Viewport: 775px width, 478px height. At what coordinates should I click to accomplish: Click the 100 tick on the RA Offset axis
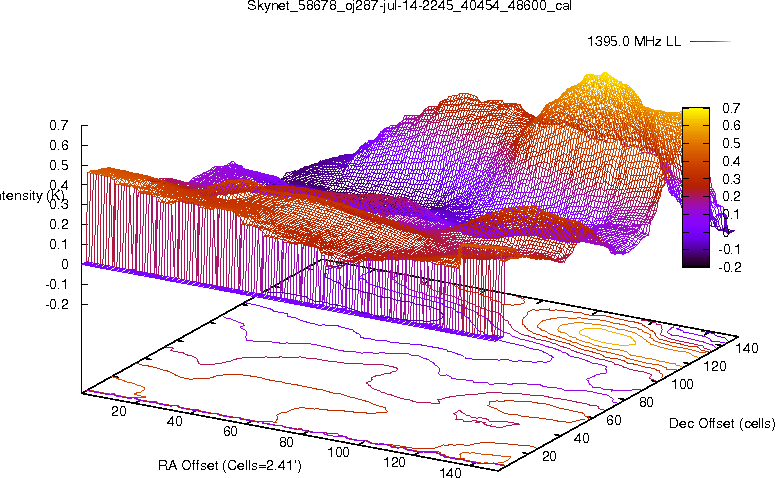pos(339,452)
